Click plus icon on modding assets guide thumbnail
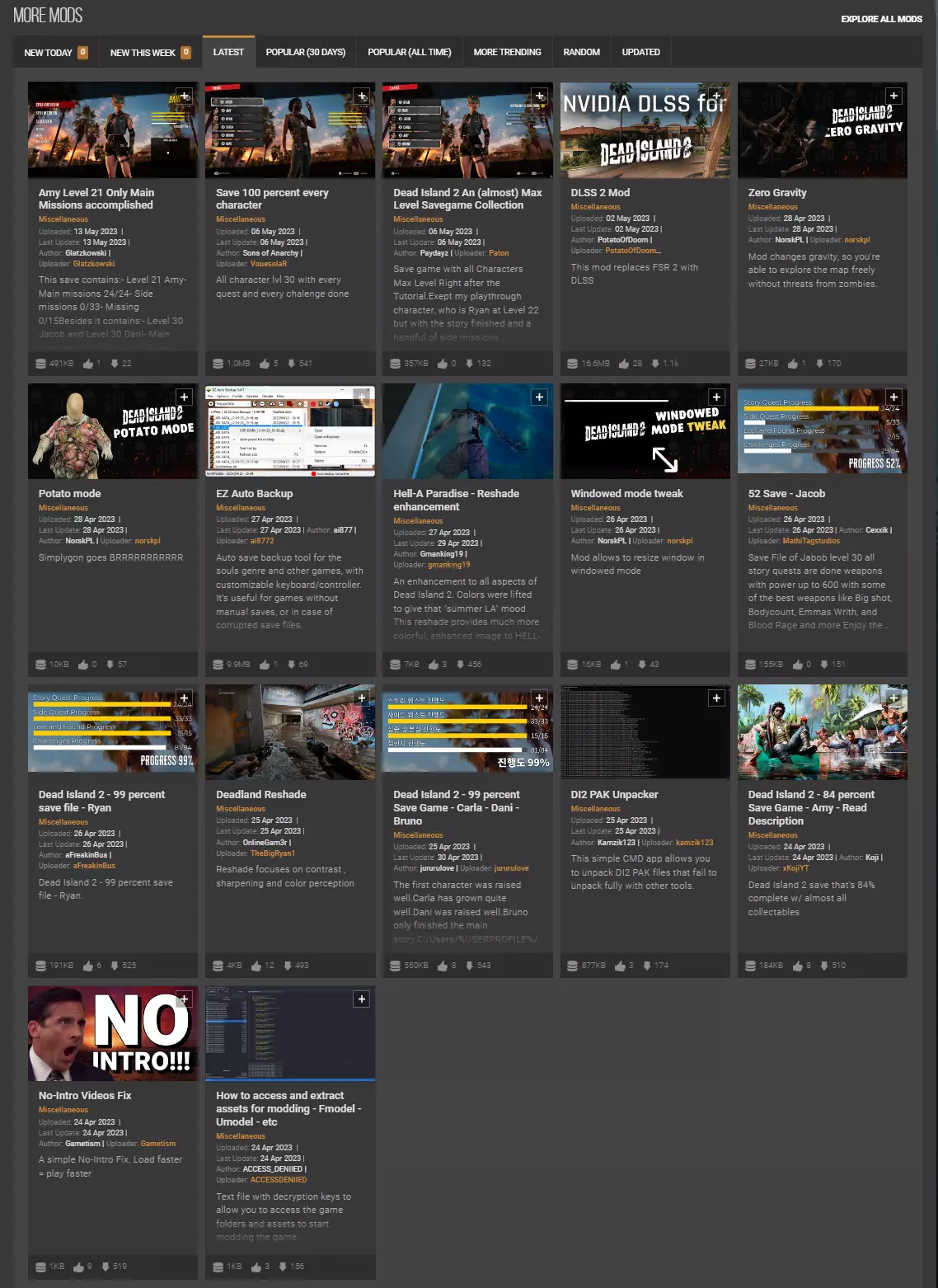Viewport: 938px width, 1288px height. click(361, 999)
